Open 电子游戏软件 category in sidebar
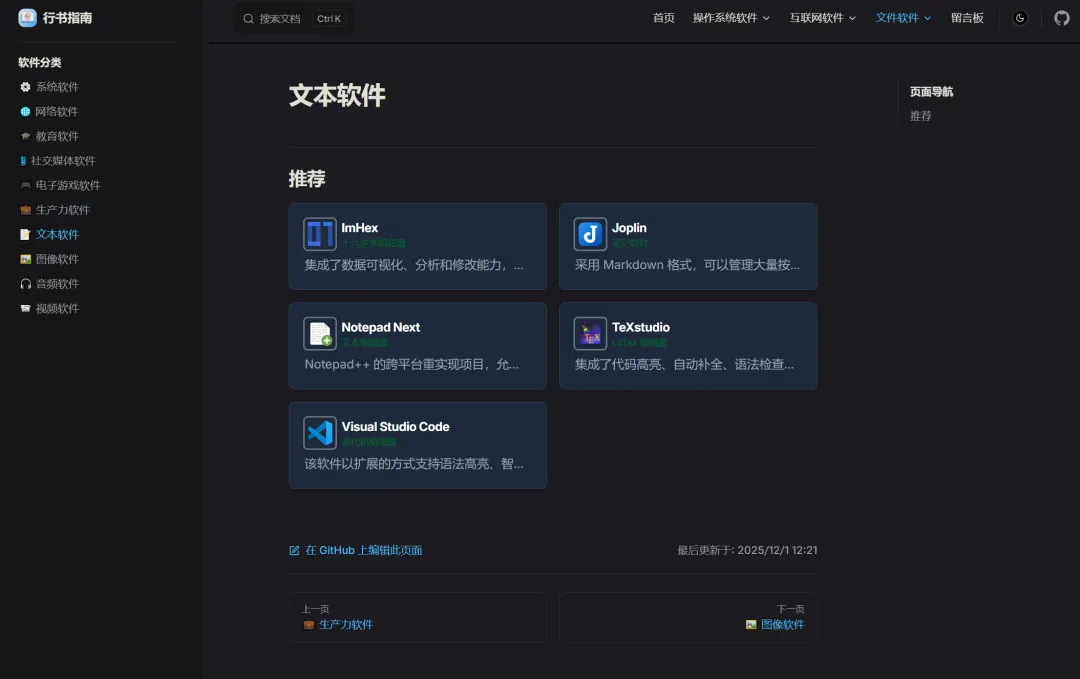This screenshot has height=679, width=1080. coord(68,185)
